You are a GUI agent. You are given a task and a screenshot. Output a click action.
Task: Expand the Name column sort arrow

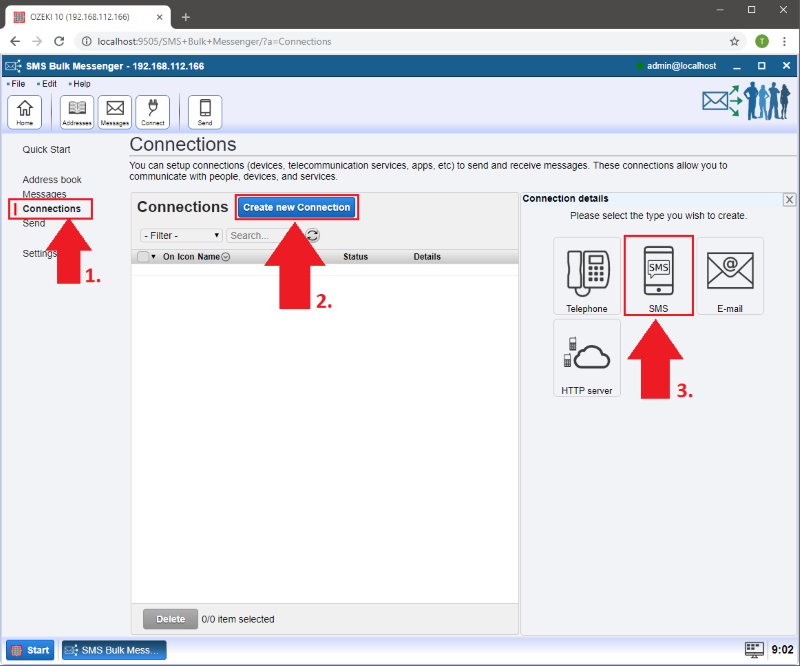click(x=226, y=257)
